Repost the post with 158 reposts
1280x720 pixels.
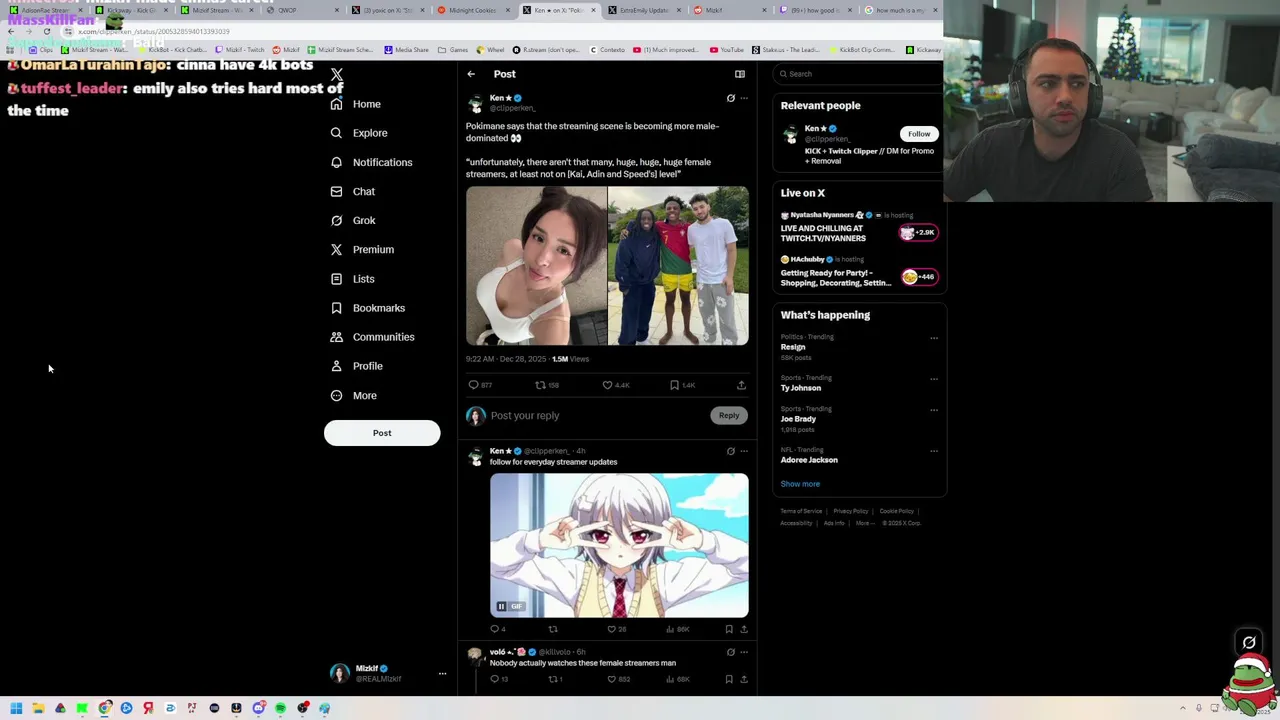pos(547,385)
